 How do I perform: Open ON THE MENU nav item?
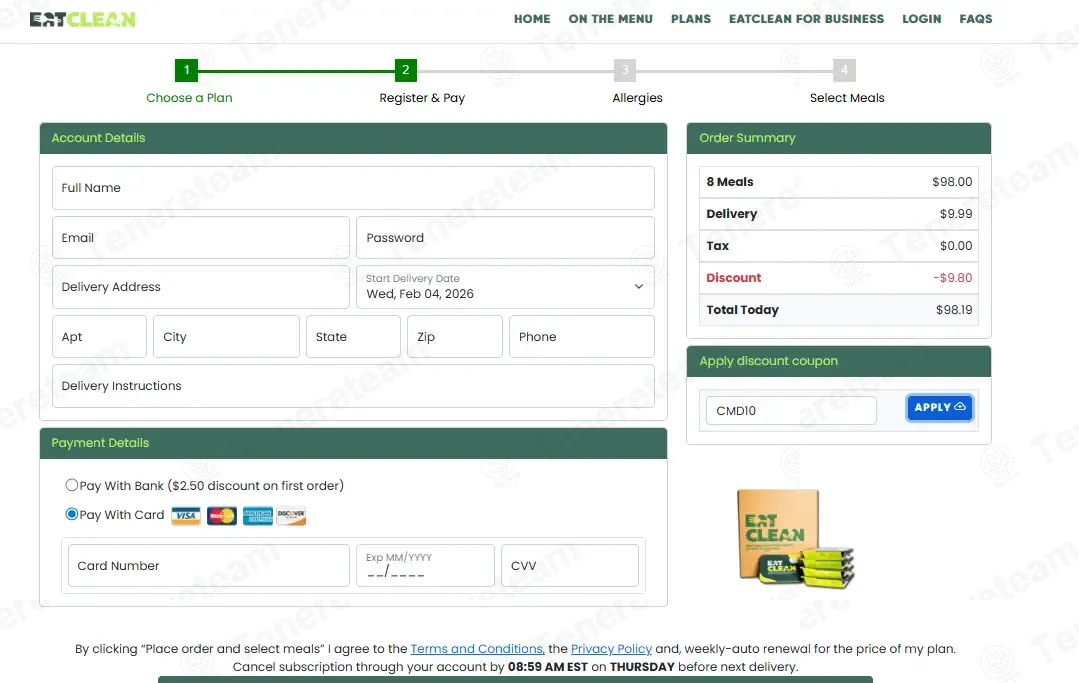610,19
